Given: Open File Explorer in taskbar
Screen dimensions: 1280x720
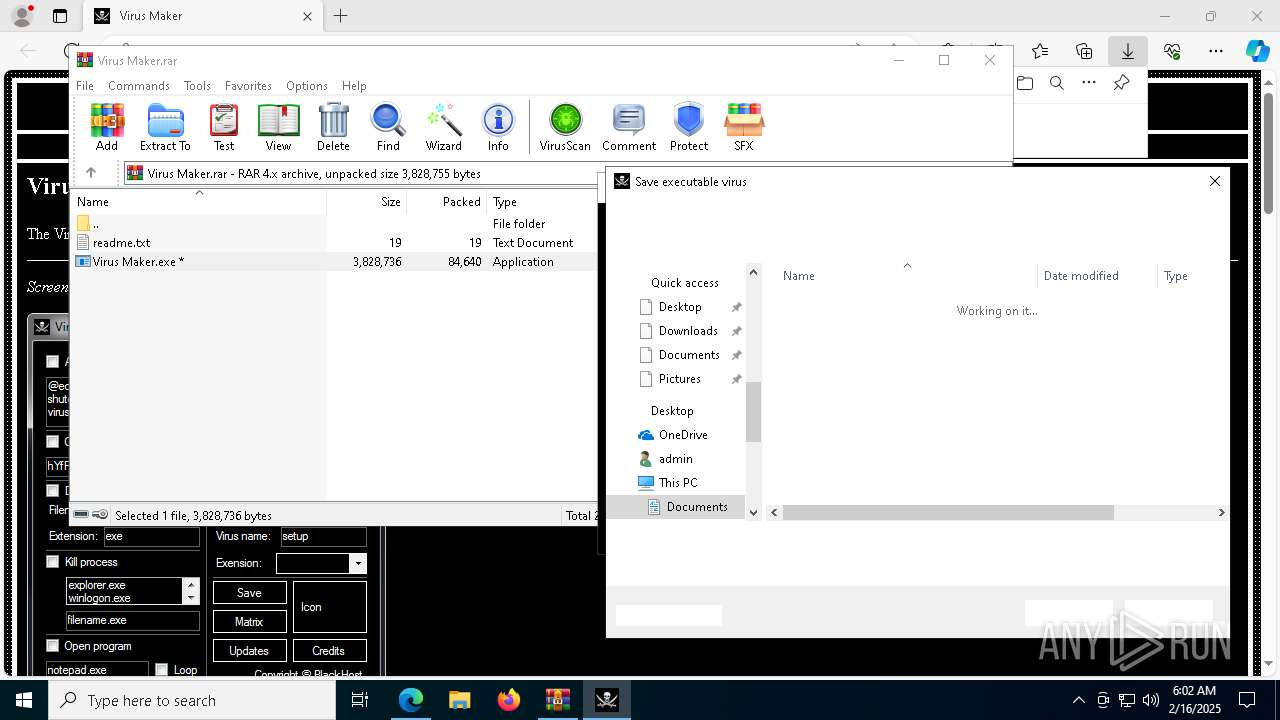Looking at the screenshot, I should 460,700.
